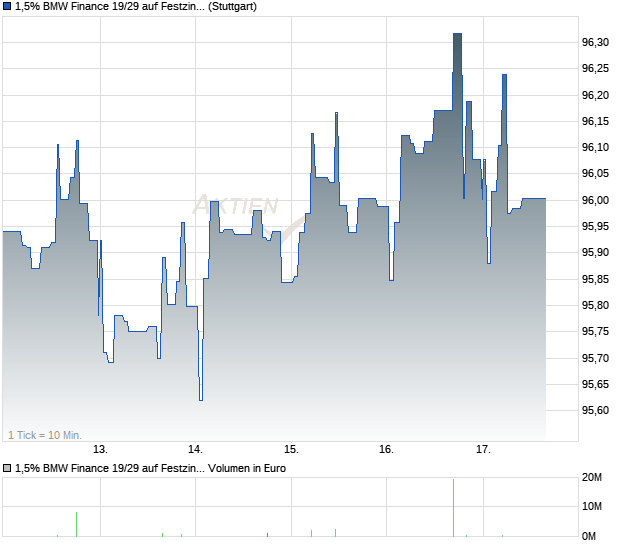
Task: Click the 96,00 price axis label
Action: coord(595,200)
